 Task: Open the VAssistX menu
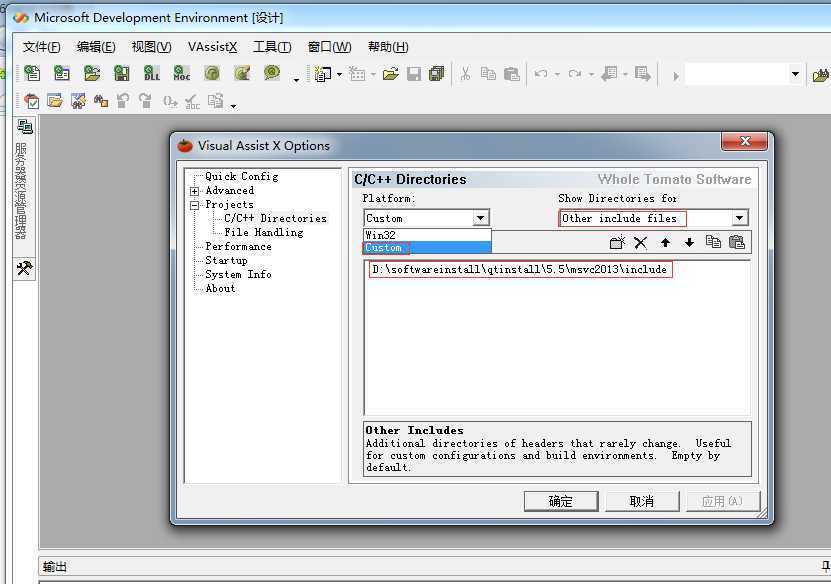(x=213, y=47)
